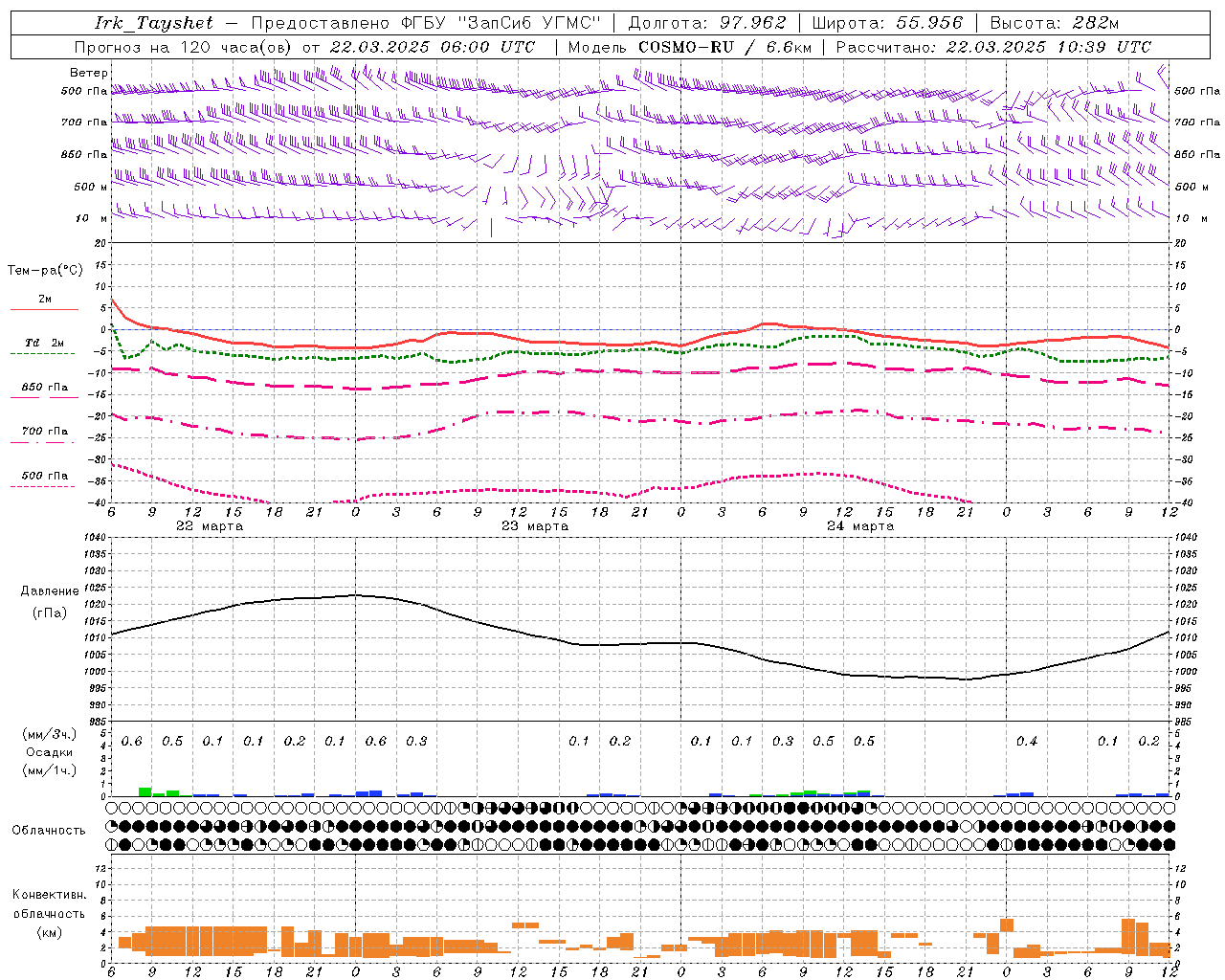Click the Осадки panel label
Image resolution: width=1225 pixels, height=980 pixels.
coord(49,752)
